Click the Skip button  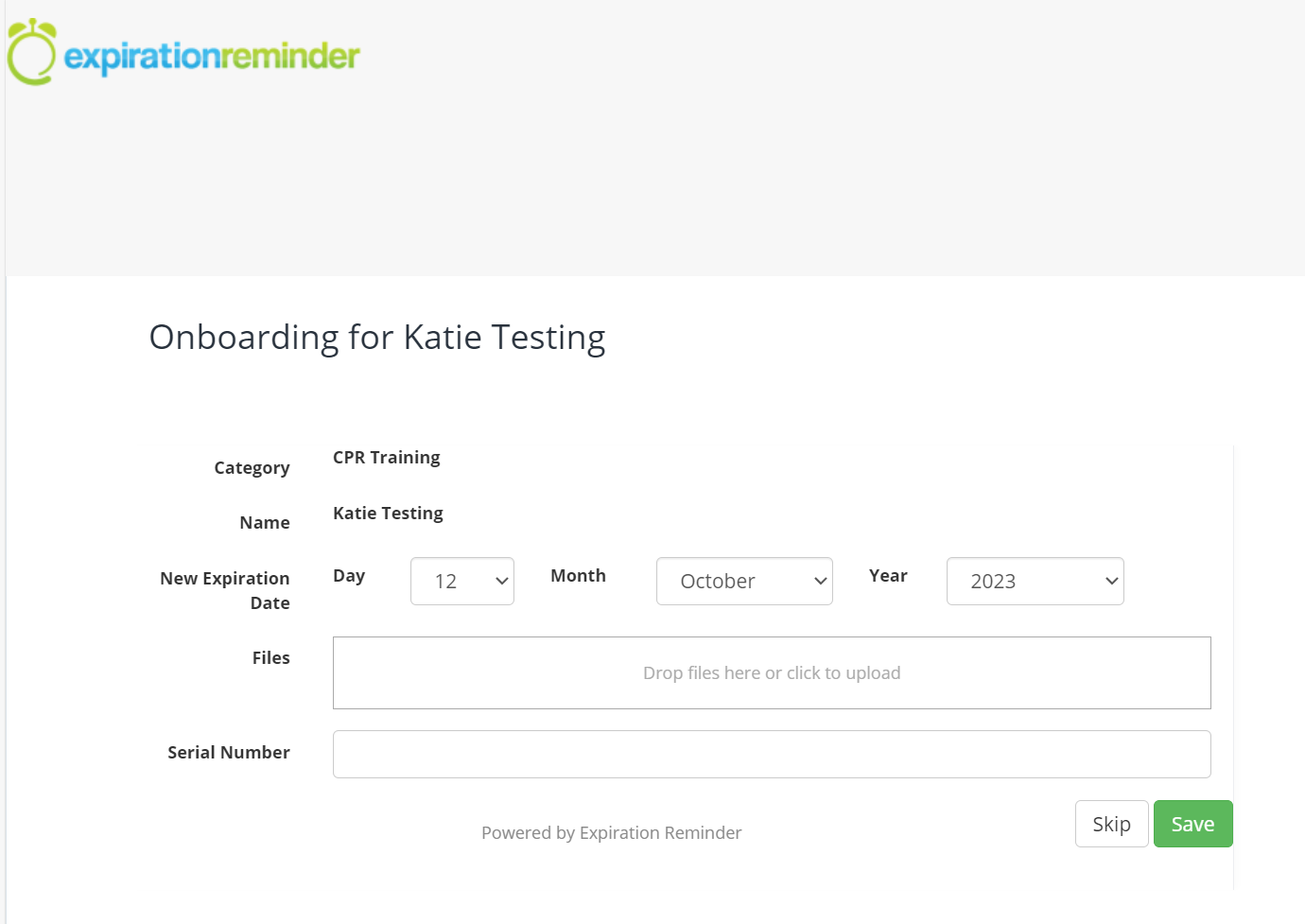1112,824
